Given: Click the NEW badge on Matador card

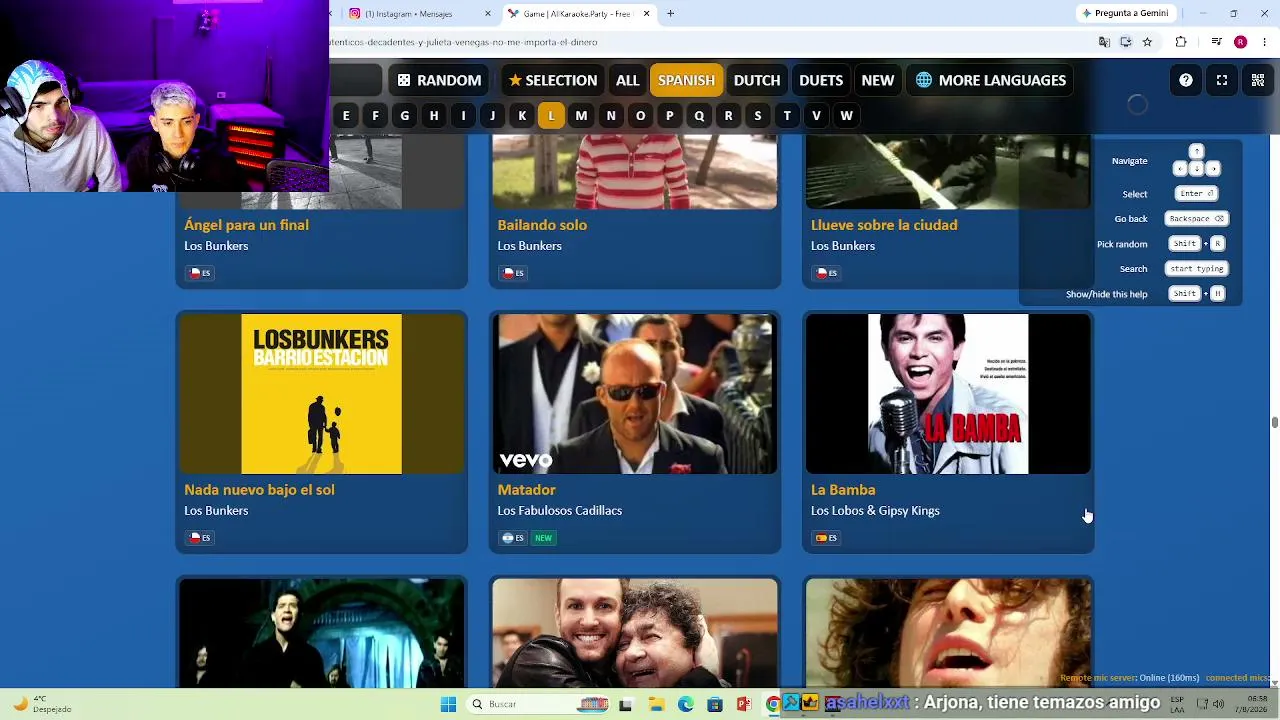Looking at the screenshot, I should [x=543, y=538].
